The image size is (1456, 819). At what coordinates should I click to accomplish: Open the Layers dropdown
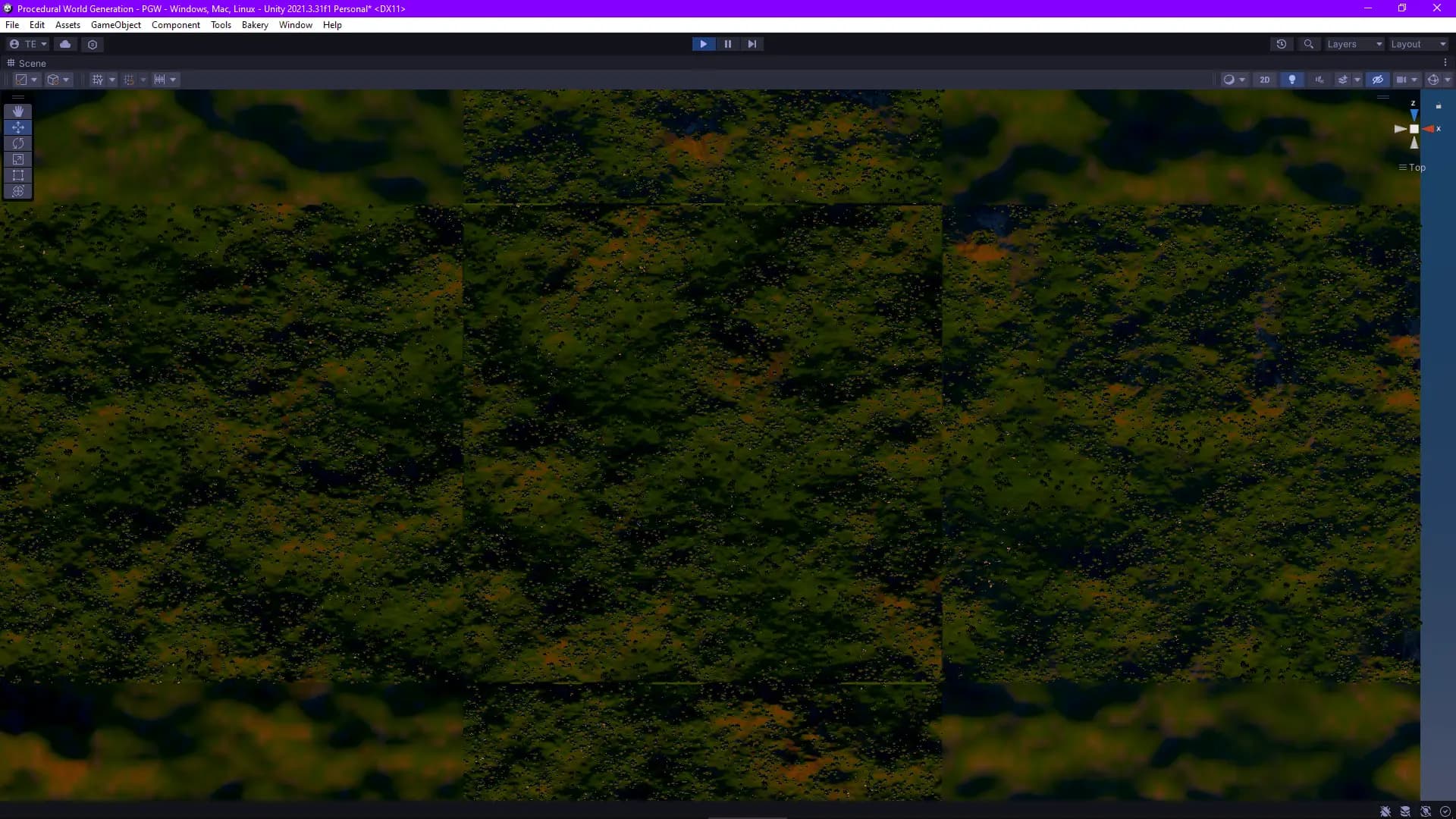pyautogui.click(x=1354, y=44)
